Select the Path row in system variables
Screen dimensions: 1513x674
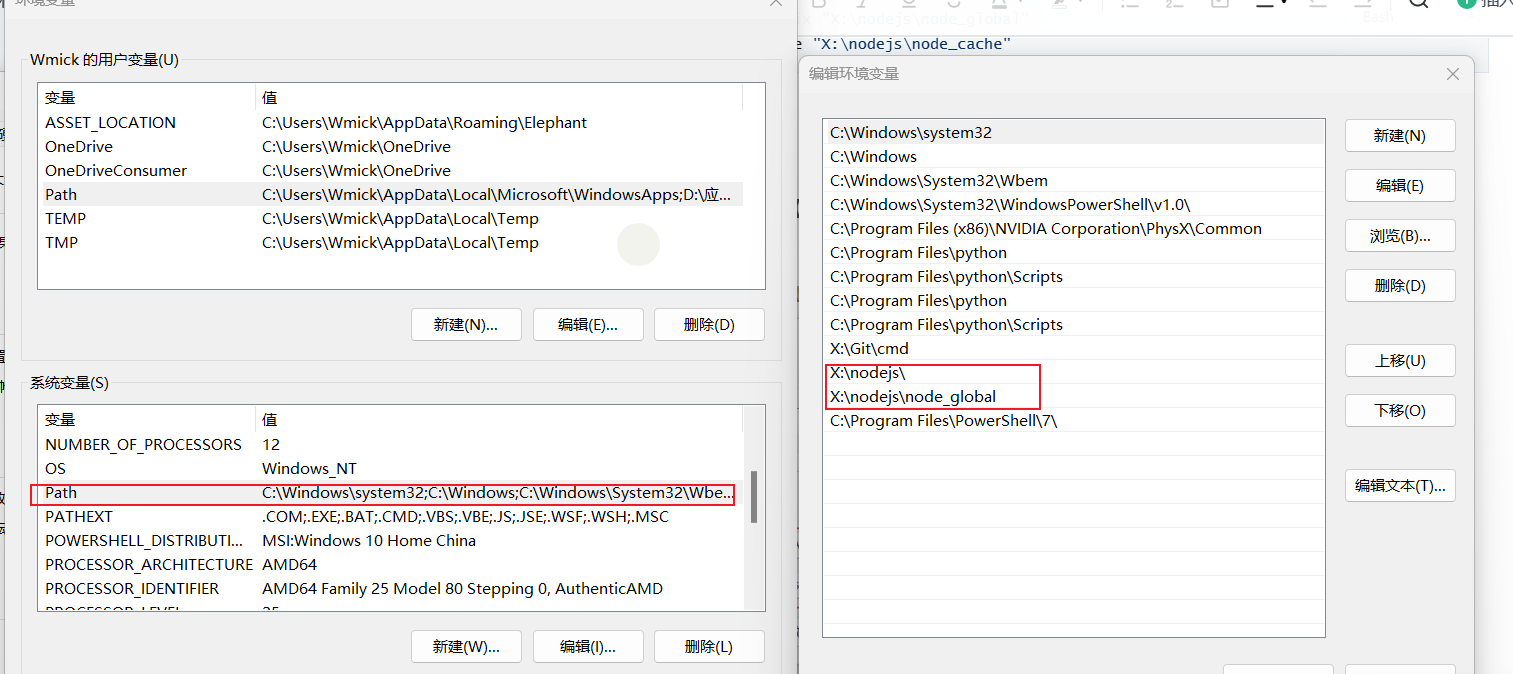pyautogui.click(x=390, y=493)
